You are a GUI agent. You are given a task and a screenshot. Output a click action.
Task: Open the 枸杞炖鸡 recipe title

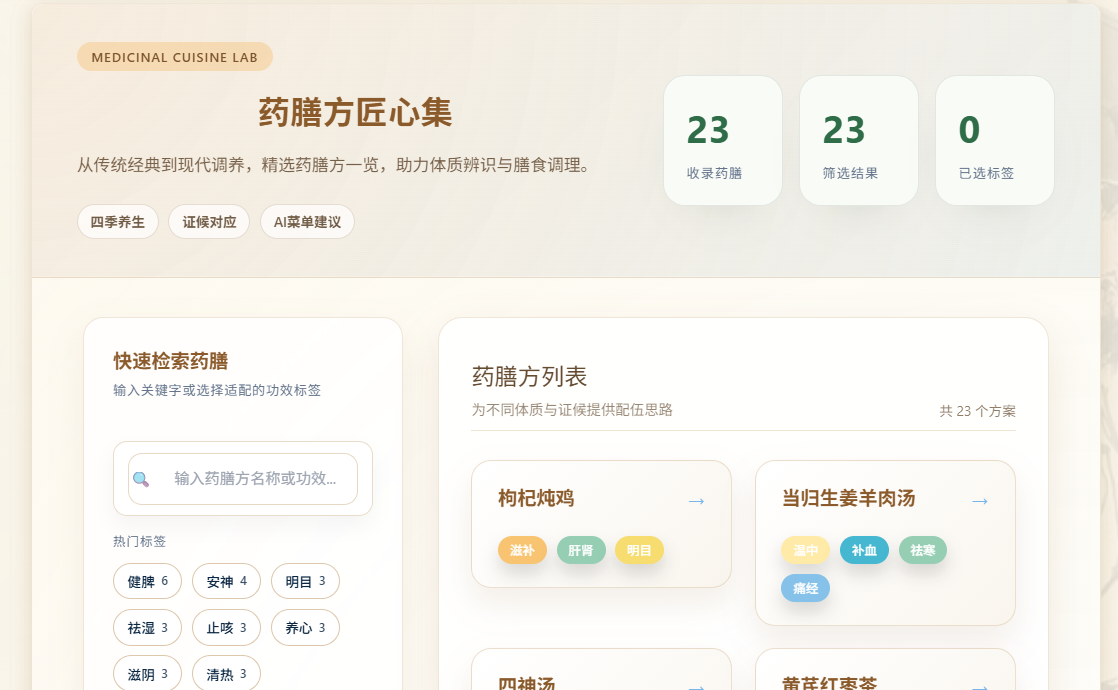click(x=536, y=499)
